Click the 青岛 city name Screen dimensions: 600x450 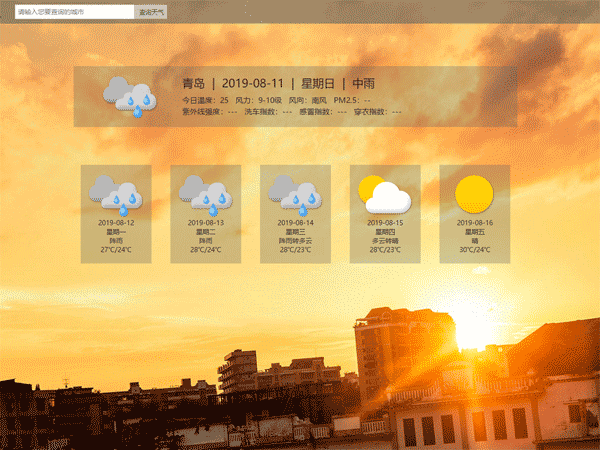[x=193, y=83]
